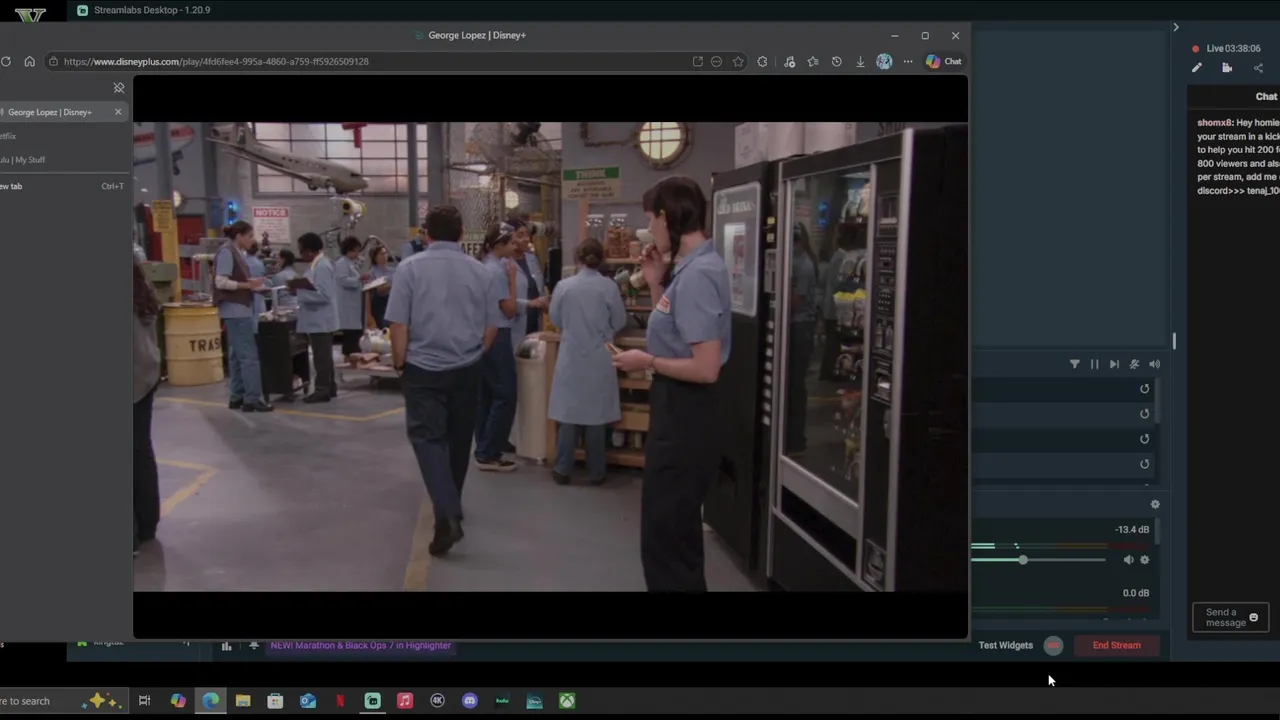Click the Send a message field
Viewport: 1280px width, 720px height.
click(1230, 617)
